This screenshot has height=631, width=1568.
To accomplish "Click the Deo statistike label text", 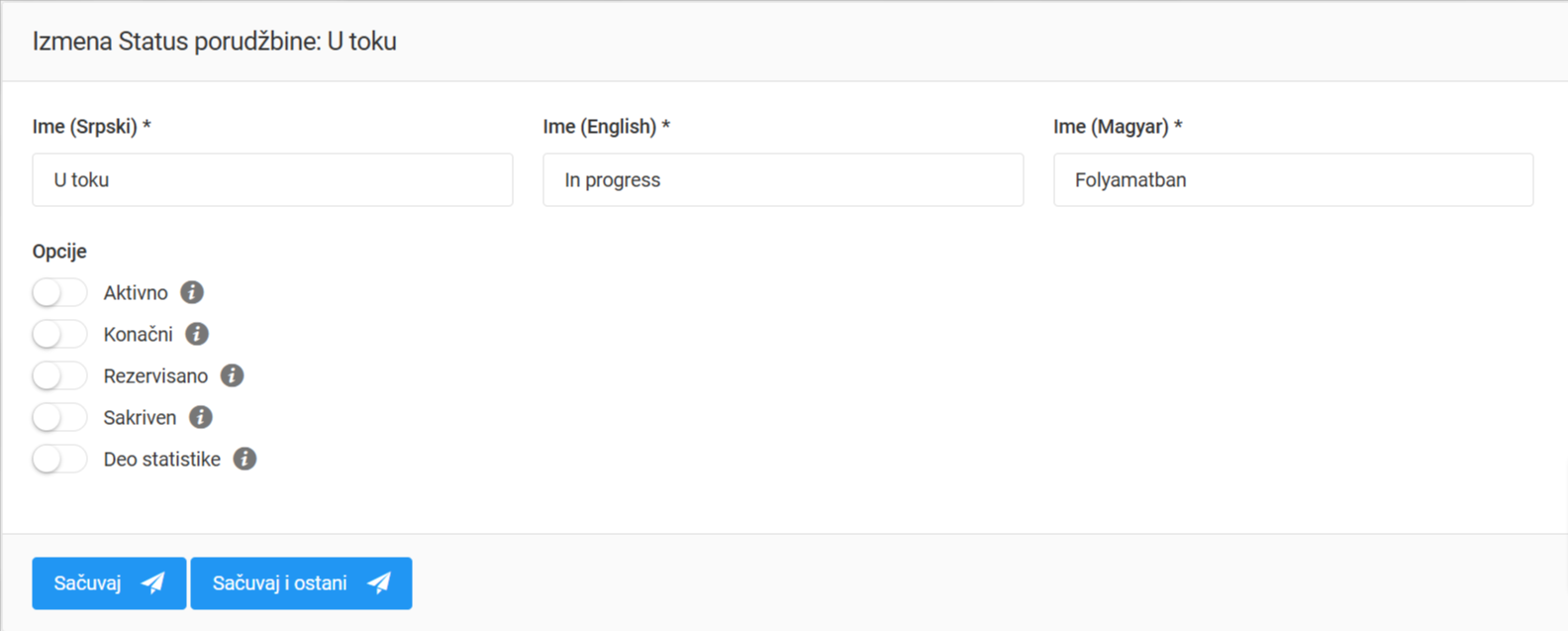I will point(161,459).
